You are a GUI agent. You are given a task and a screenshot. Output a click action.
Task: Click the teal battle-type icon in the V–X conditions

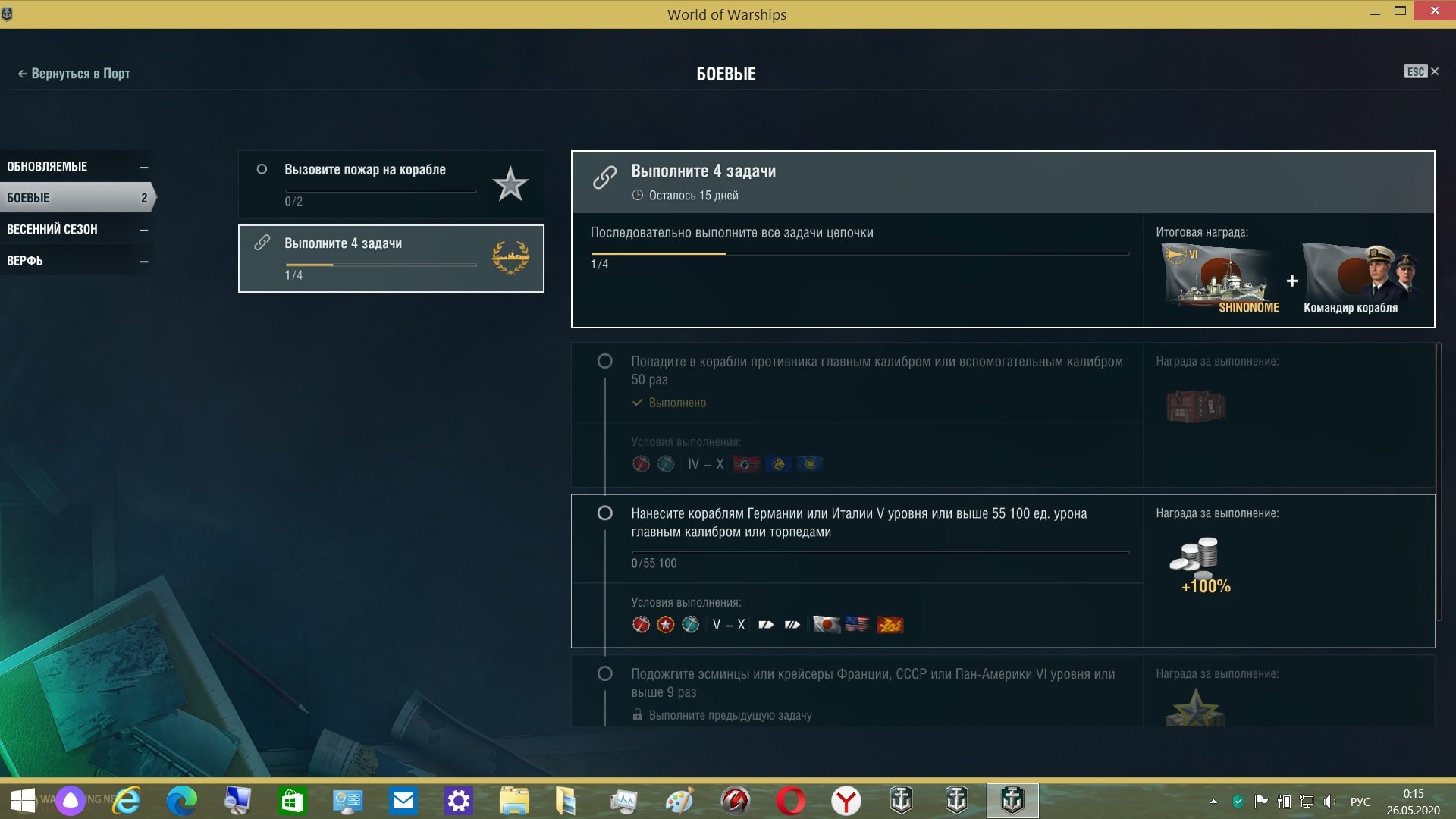tap(691, 624)
